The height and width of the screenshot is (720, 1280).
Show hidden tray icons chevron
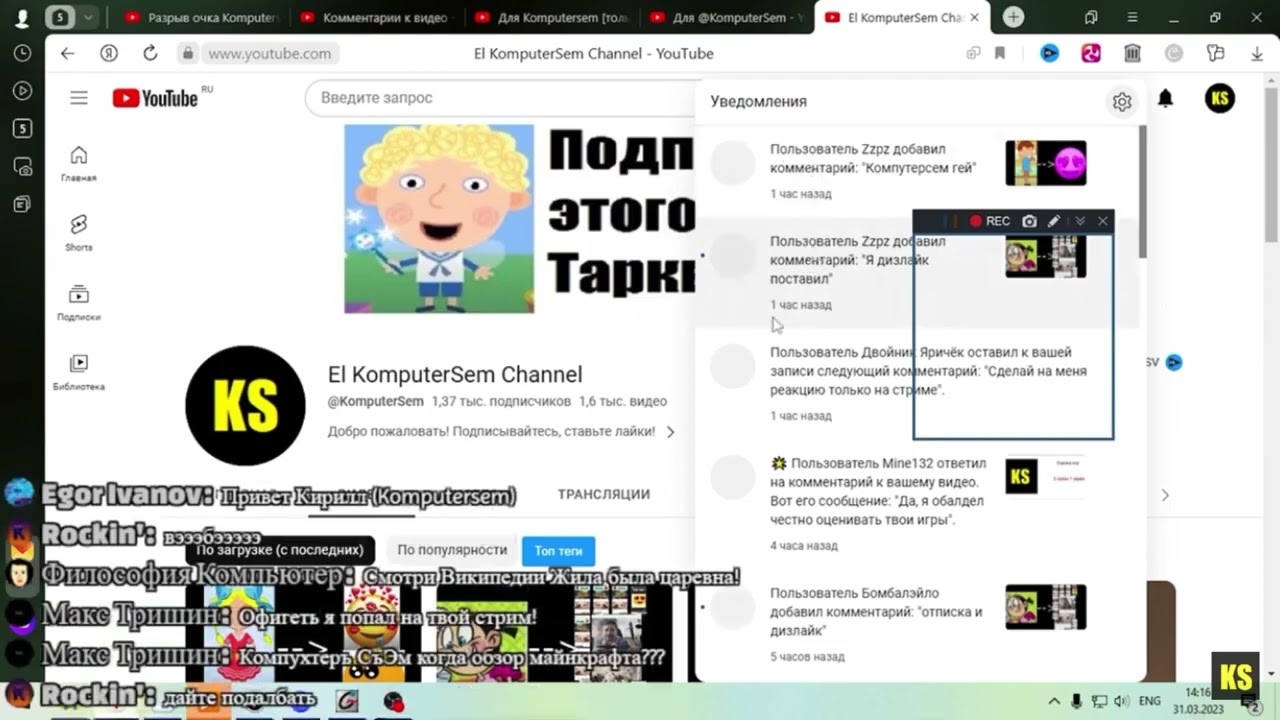pyautogui.click(x=1054, y=701)
